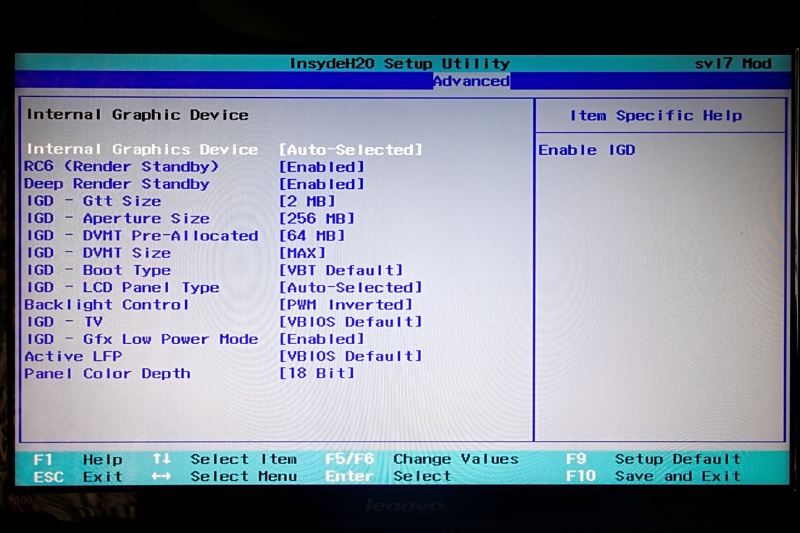Select the IGD - DVMT Pre-Allocated label
The height and width of the screenshot is (533, 800).
coord(142,236)
